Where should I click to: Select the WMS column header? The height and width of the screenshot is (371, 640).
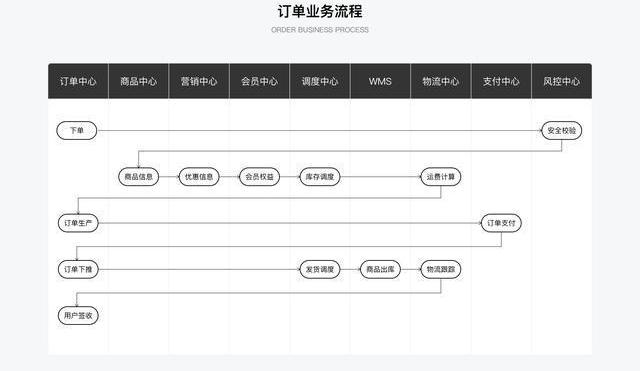[380, 81]
